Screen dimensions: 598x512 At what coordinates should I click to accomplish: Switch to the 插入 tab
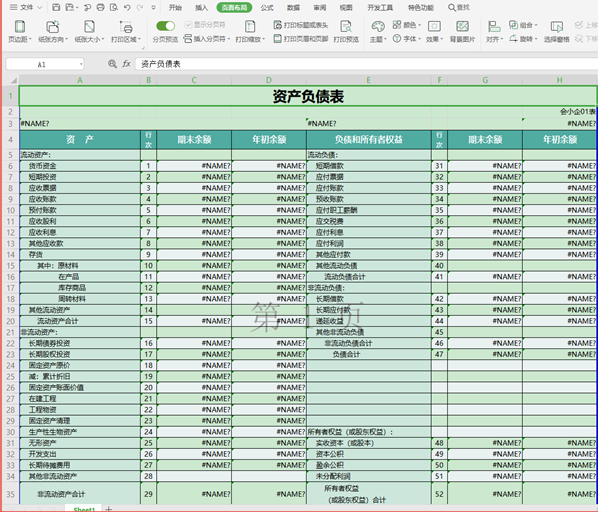click(x=201, y=7)
